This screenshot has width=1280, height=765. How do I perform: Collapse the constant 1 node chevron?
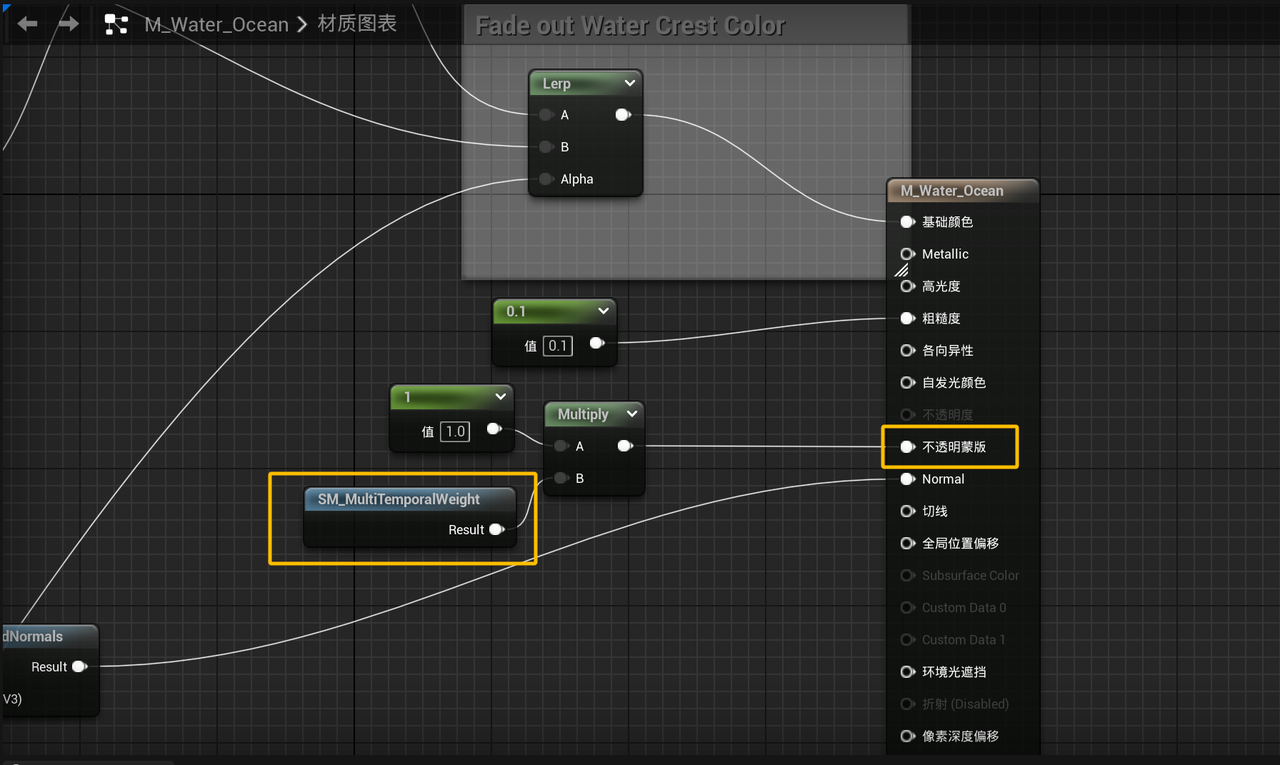pyautogui.click(x=500, y=397)
